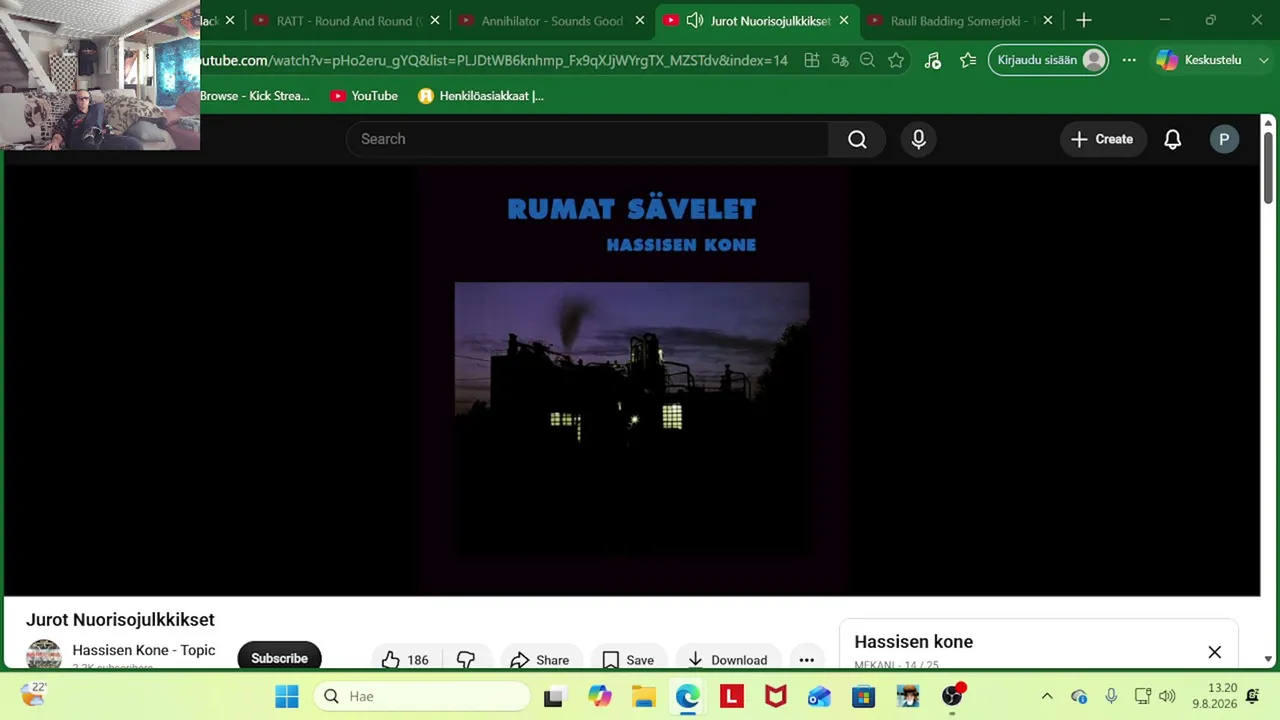The height and width of the screenshot is (720, 1280).
Task: Open Outlook from the taskbar
Action: [x=819, y=696]
